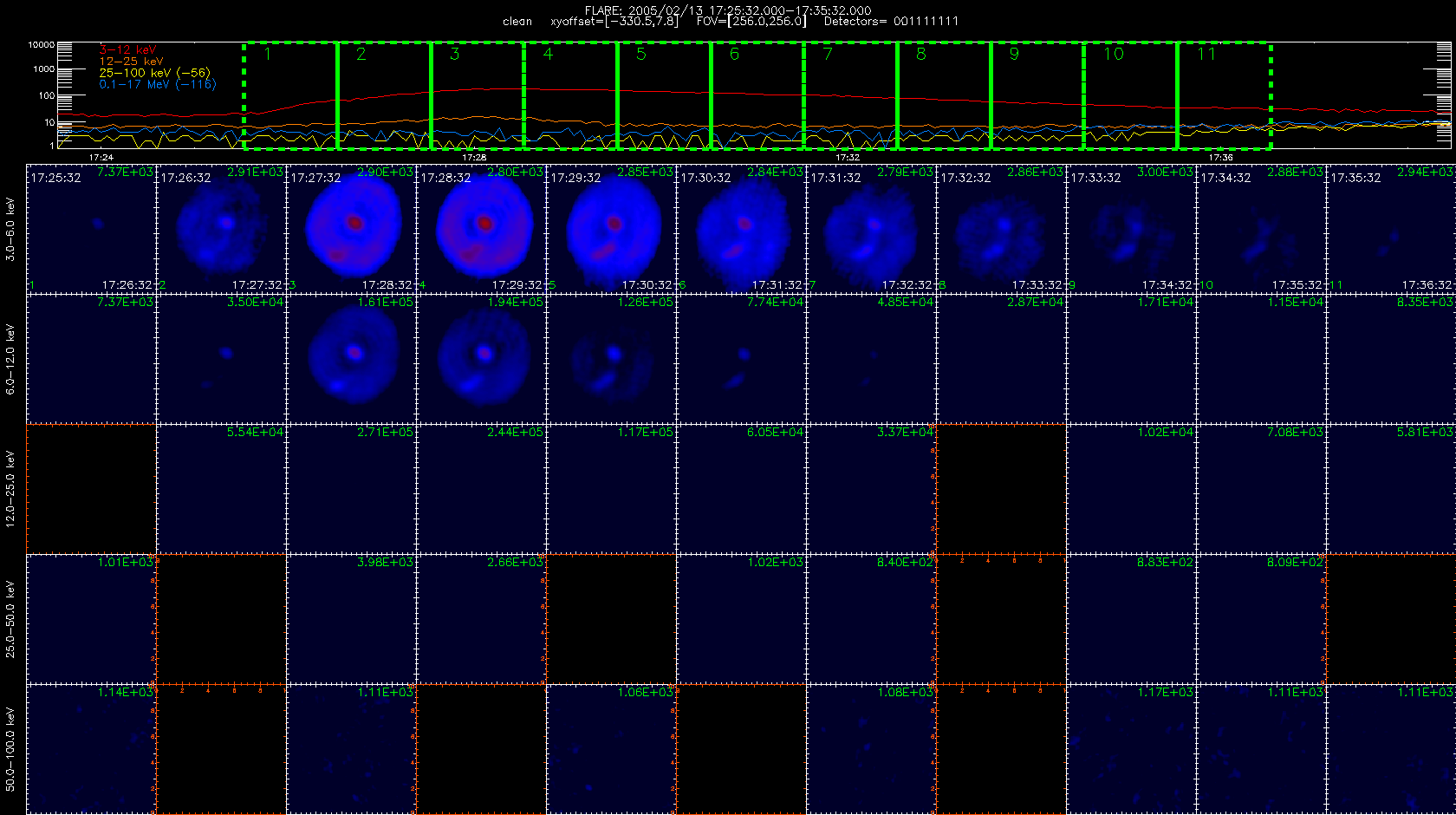Open the 3.0-6.0 keV image starting 17:33:32

(x=1132, y=229)
